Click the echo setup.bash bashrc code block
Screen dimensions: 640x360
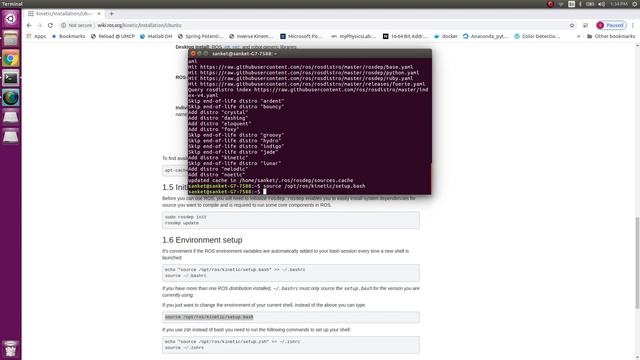[x=291, y=273]
